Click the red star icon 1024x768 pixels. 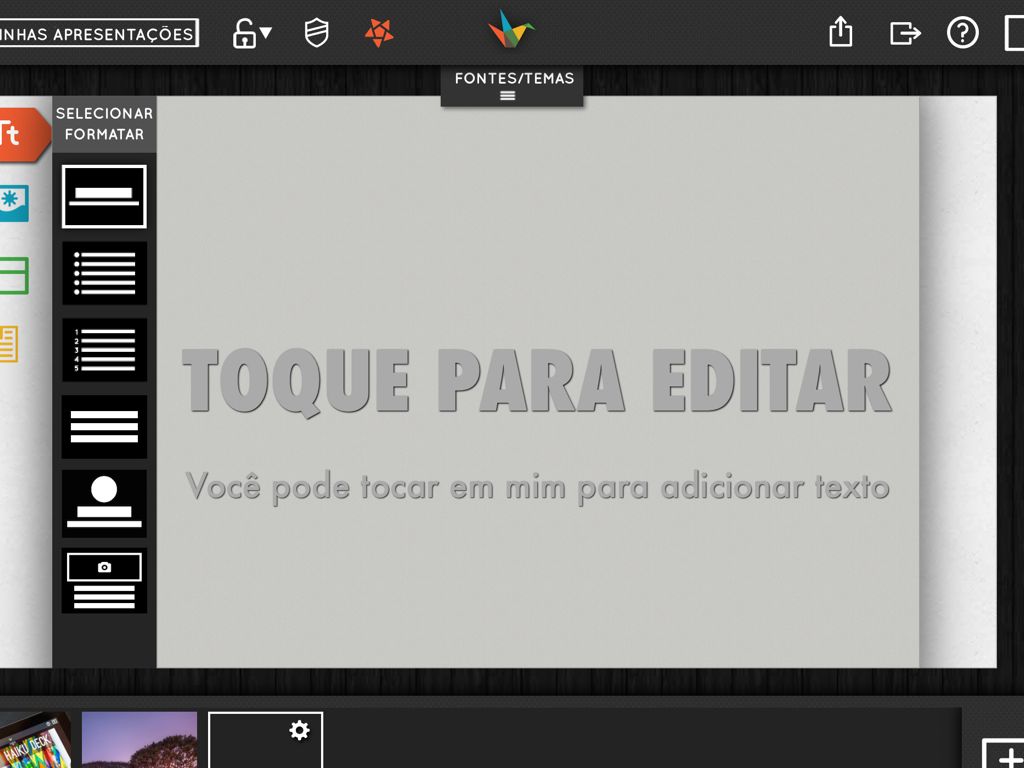point(379,33)
